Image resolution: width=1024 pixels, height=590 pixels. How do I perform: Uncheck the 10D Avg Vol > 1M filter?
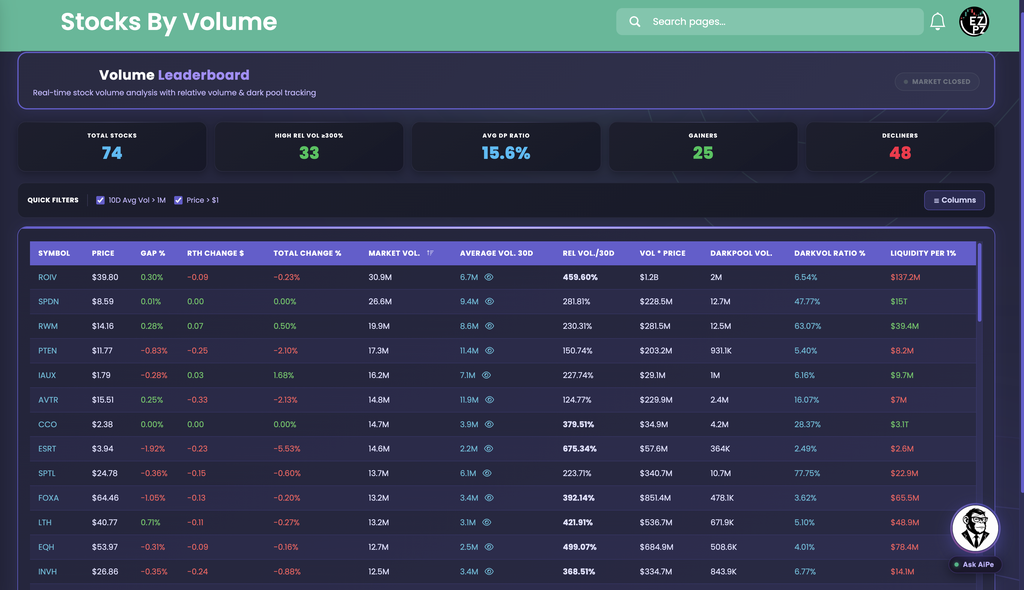click(100, 200)
